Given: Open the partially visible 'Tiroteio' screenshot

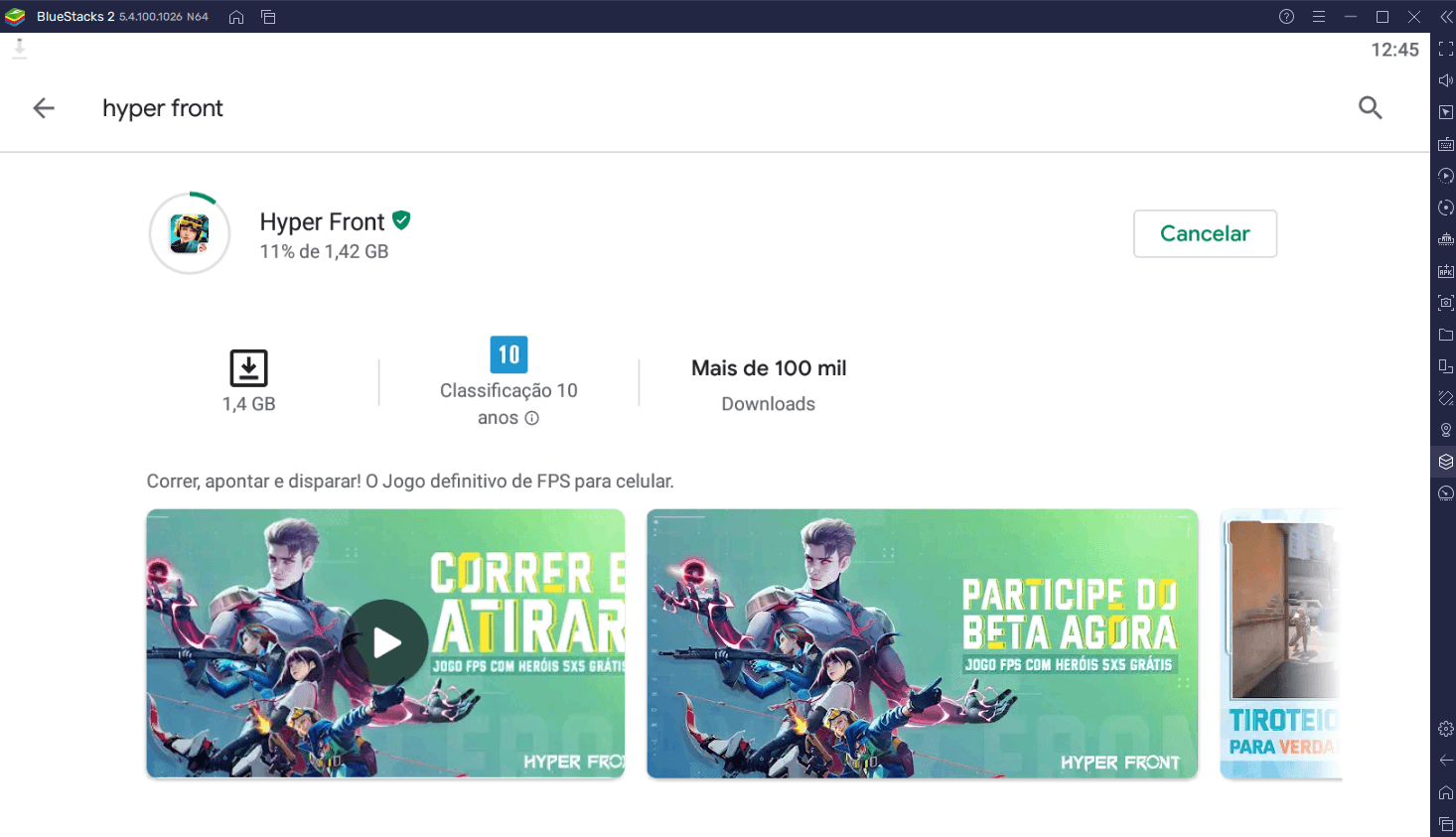Looking at the screenshot, I should 1281,643.
